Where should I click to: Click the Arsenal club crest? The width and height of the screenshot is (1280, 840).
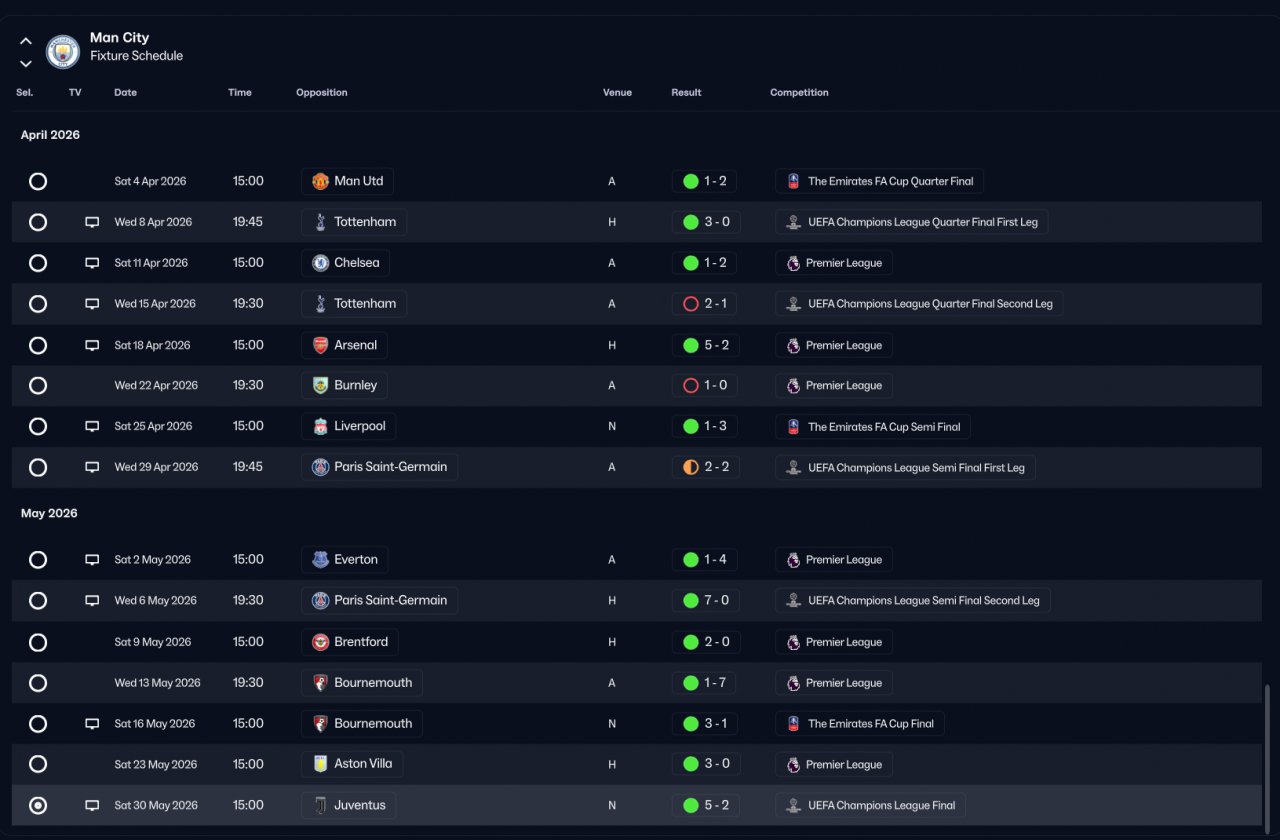pyautogui.click(x=320, y=345)
